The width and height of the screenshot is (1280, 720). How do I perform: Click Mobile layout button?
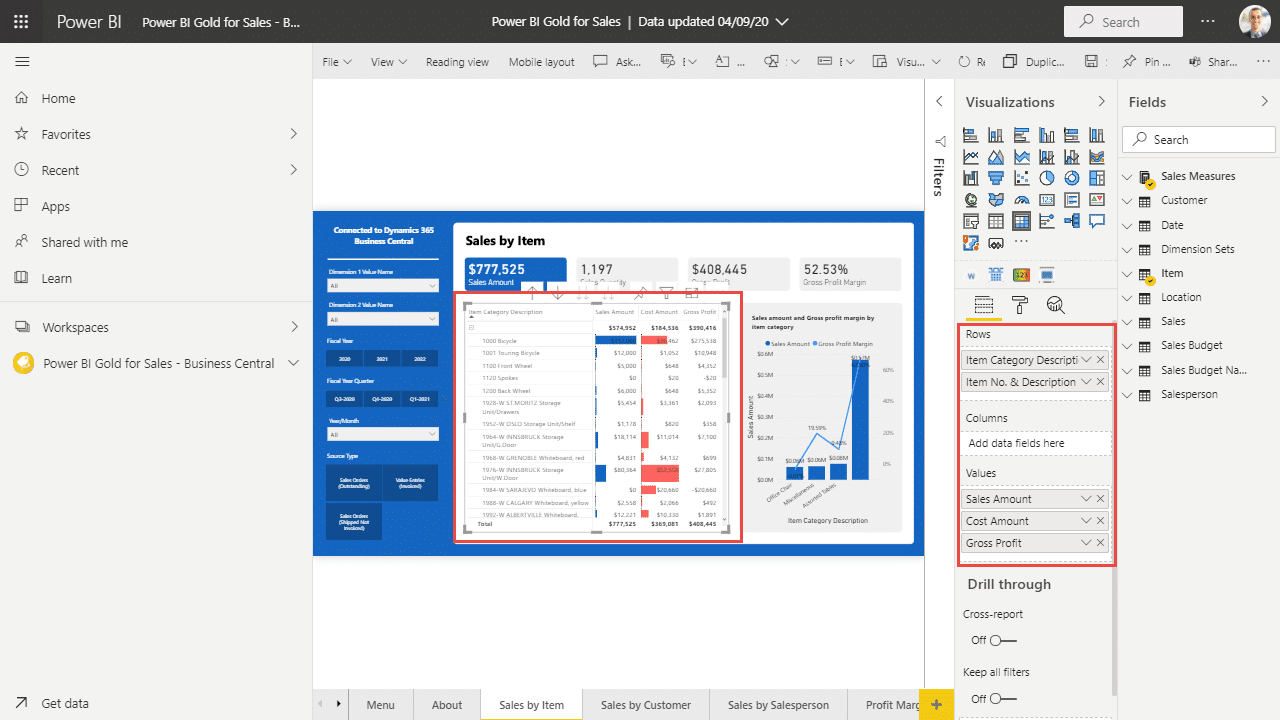click(x=541, y=62)
